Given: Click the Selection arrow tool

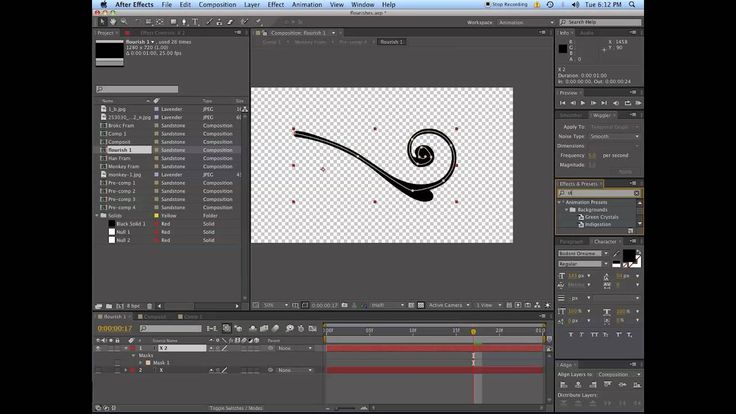Looking at the screenshot, I should click(x=100, y=20).
